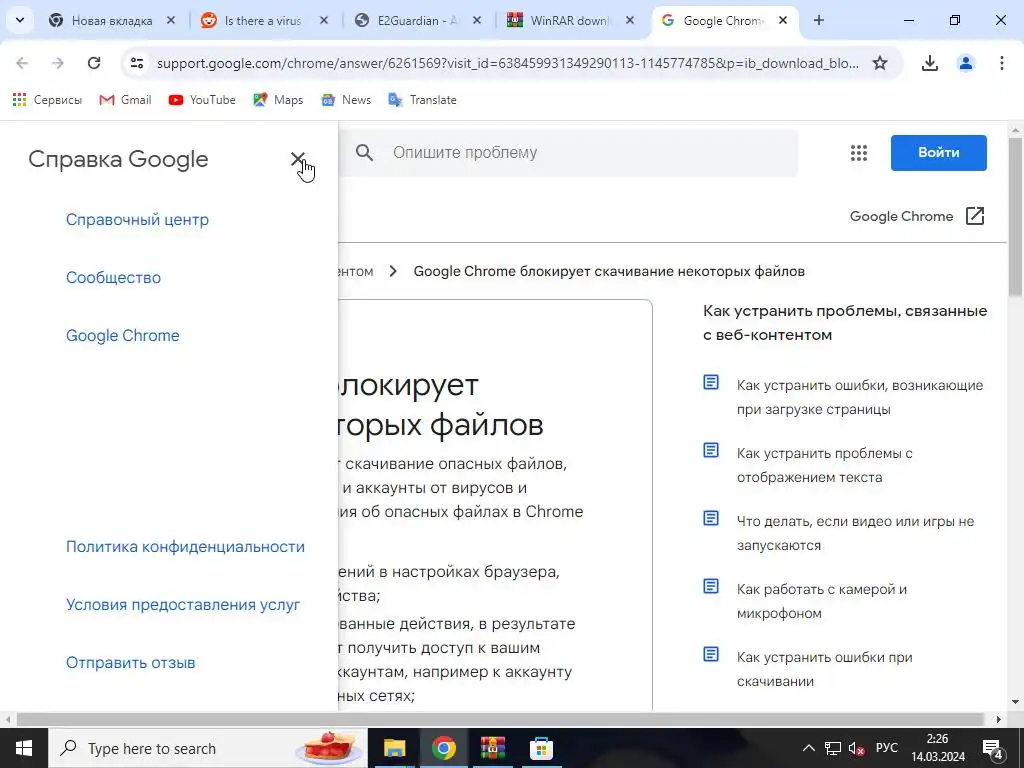Open the Сообщество link
Image resolution: width=1024 pixels, height=768 pixels.
[x=113, y=278]
